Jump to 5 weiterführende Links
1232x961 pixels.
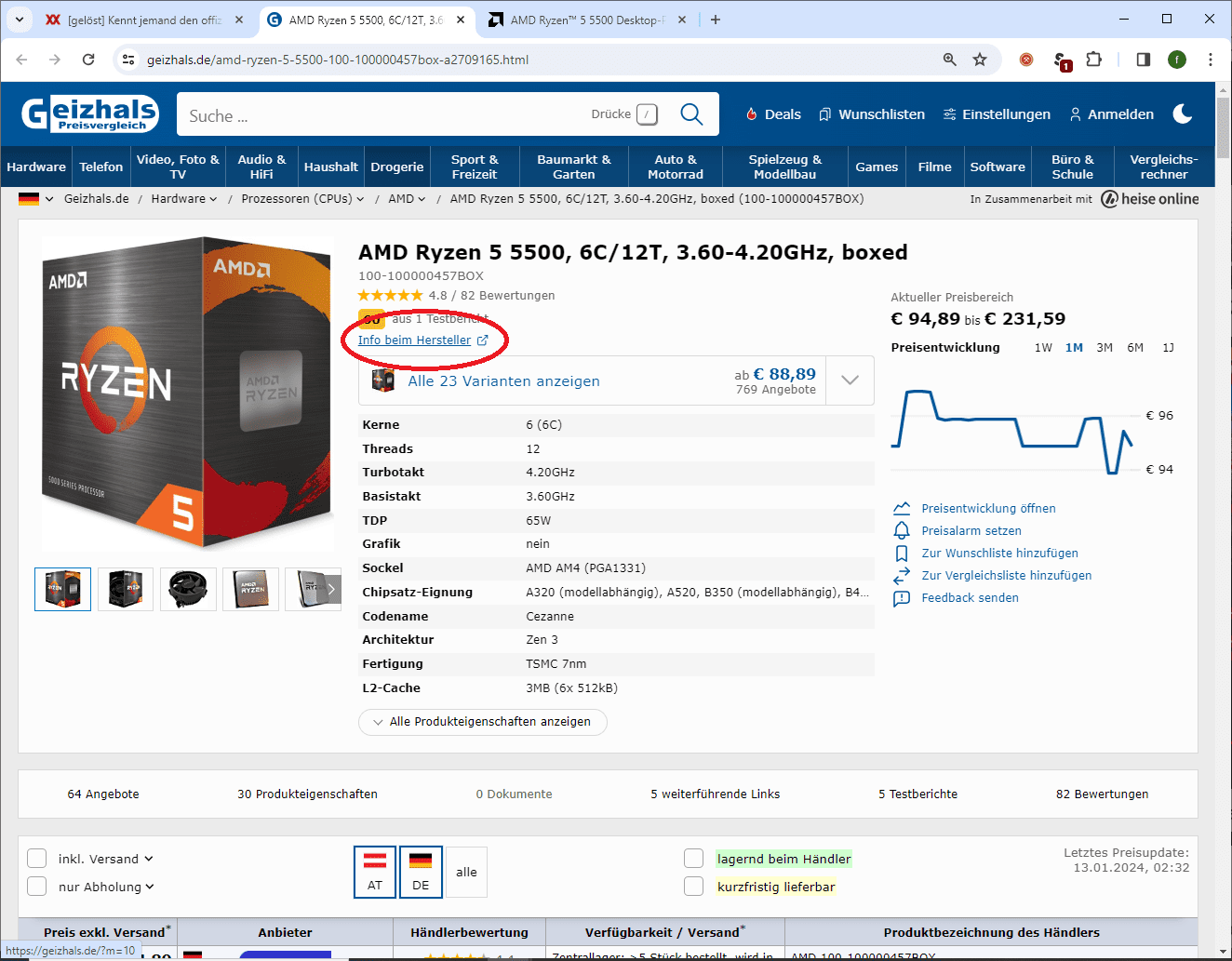pos(716,794)
